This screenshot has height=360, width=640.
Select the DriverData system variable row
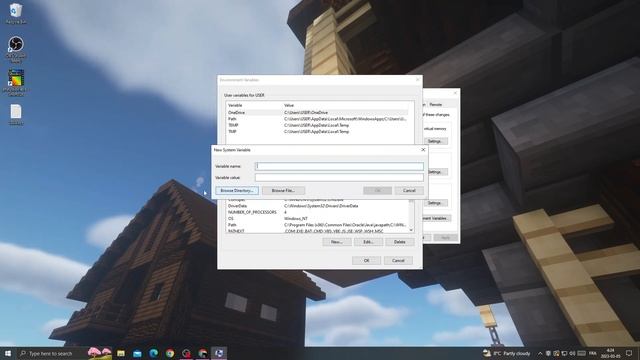(x=318, y=206)
